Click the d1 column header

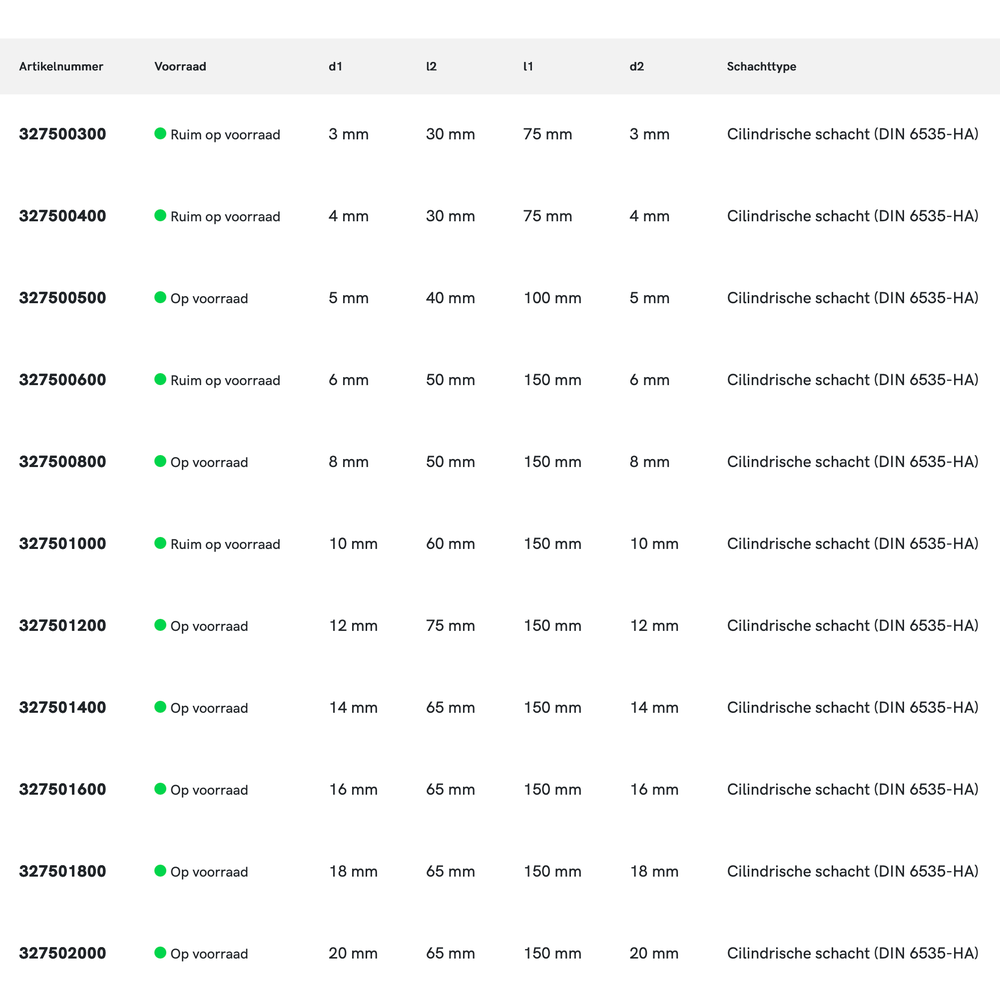click(335, 67)
